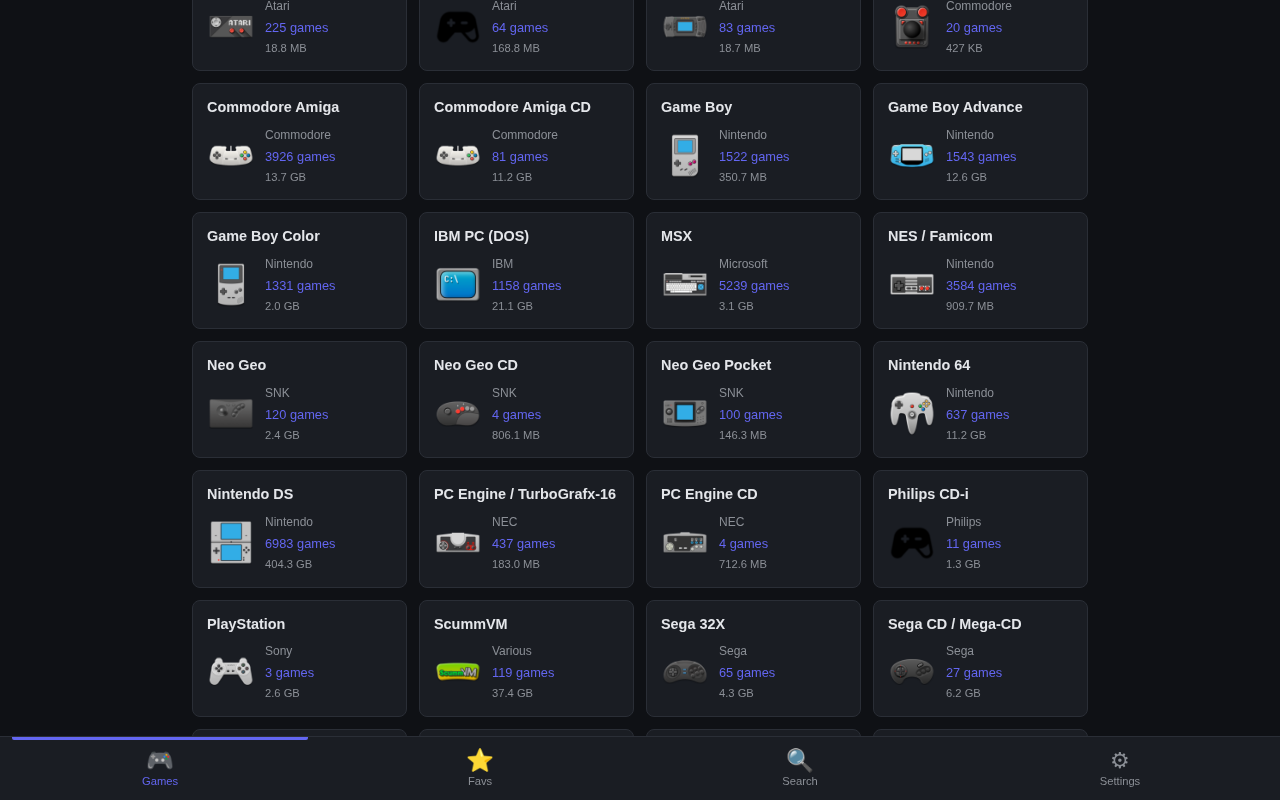Click the Philips CD-i gamepad icon
Viewport: 1280px width, 800px height.
tap(912, 543)
